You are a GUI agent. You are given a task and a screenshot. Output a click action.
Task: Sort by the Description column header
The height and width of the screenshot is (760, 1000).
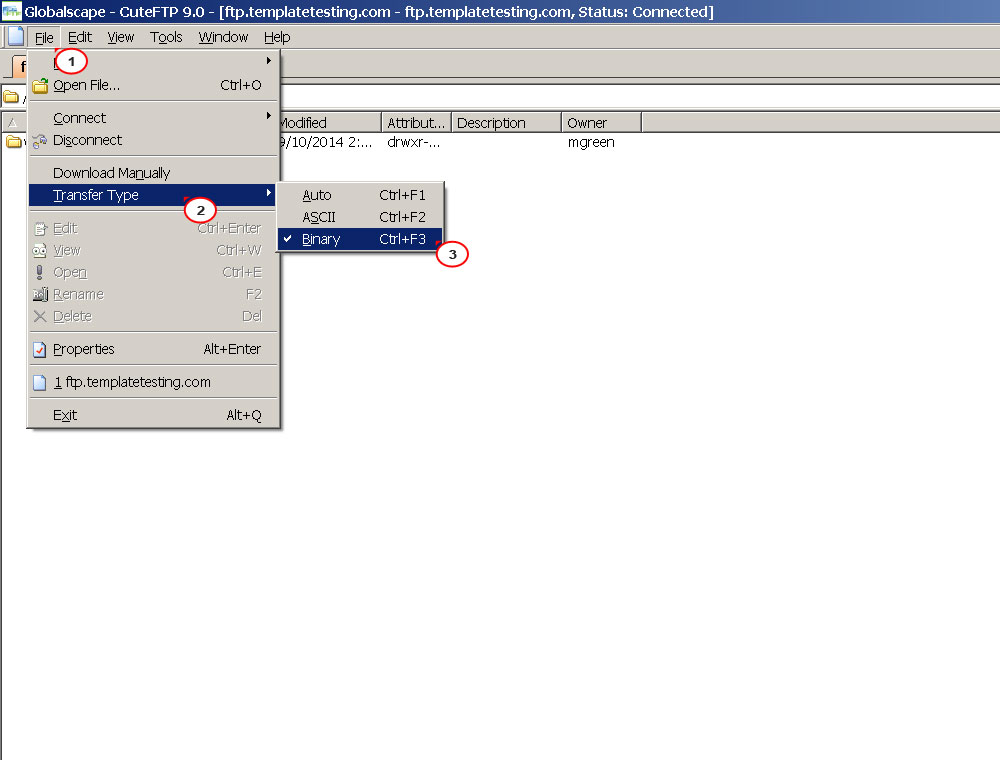pyautogui.click(x=506, y=122)
